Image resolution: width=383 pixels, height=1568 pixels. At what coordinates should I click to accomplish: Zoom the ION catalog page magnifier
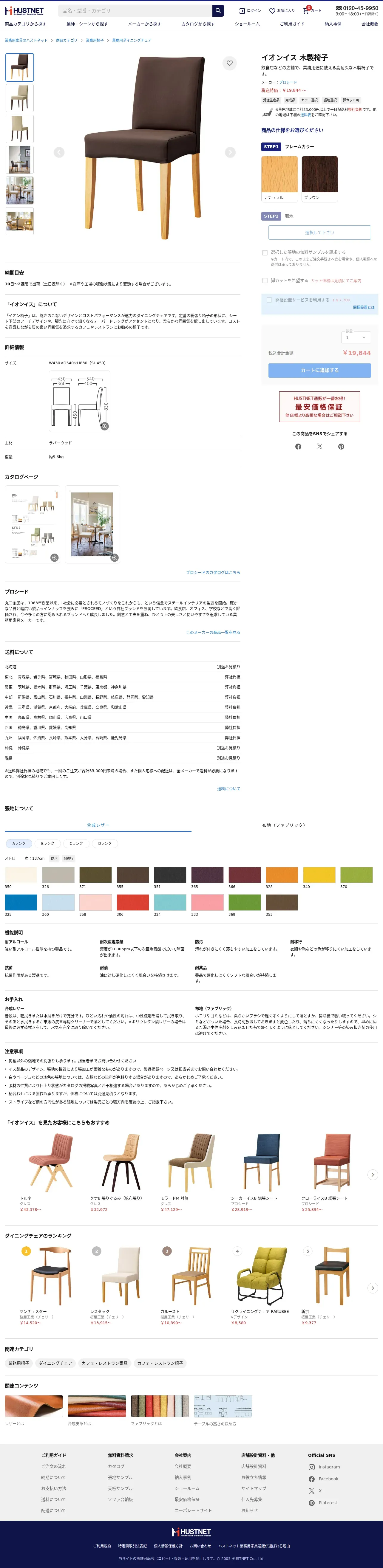click(x=54, y=557)
